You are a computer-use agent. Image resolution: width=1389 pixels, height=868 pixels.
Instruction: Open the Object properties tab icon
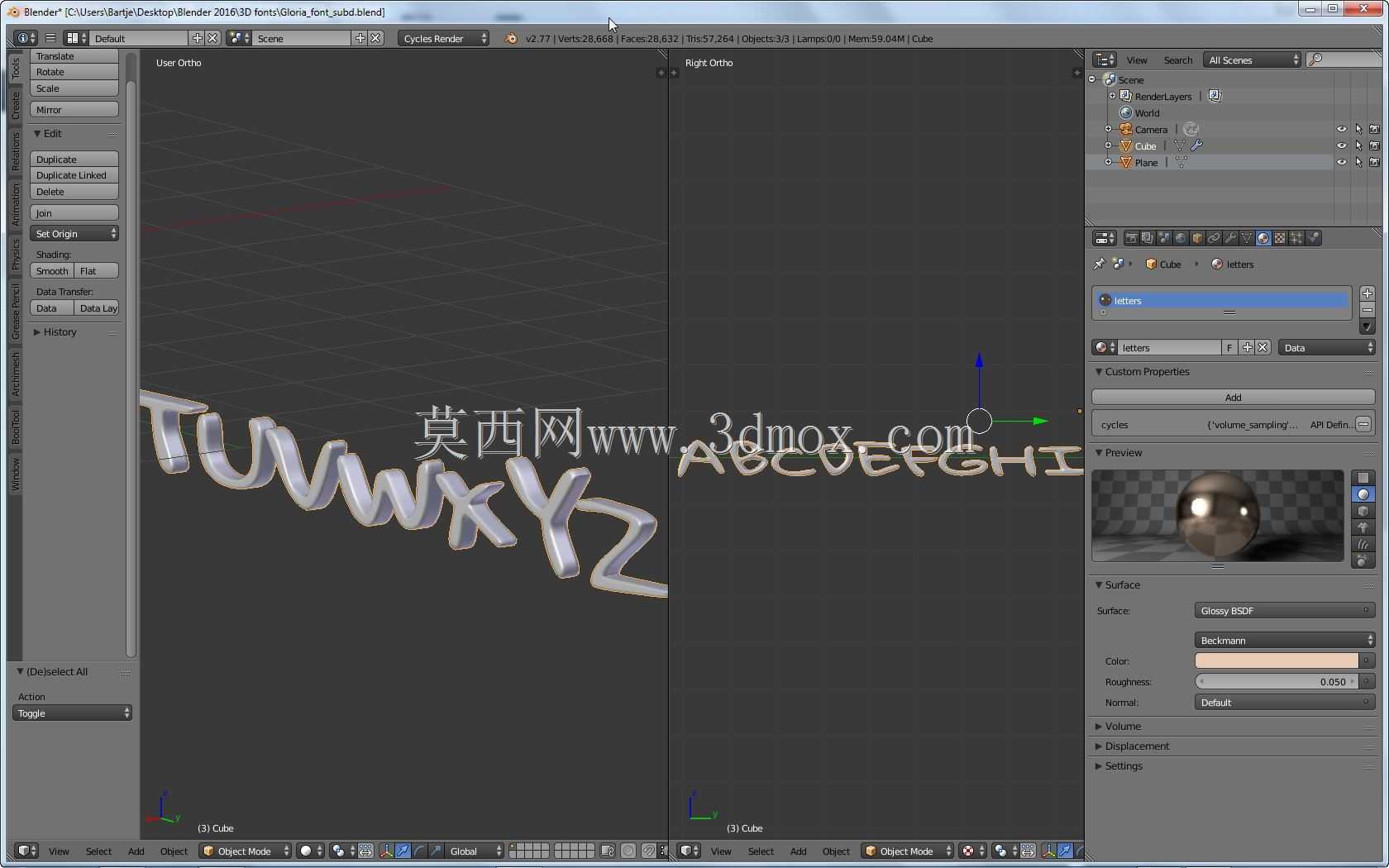coord(1197,238)
